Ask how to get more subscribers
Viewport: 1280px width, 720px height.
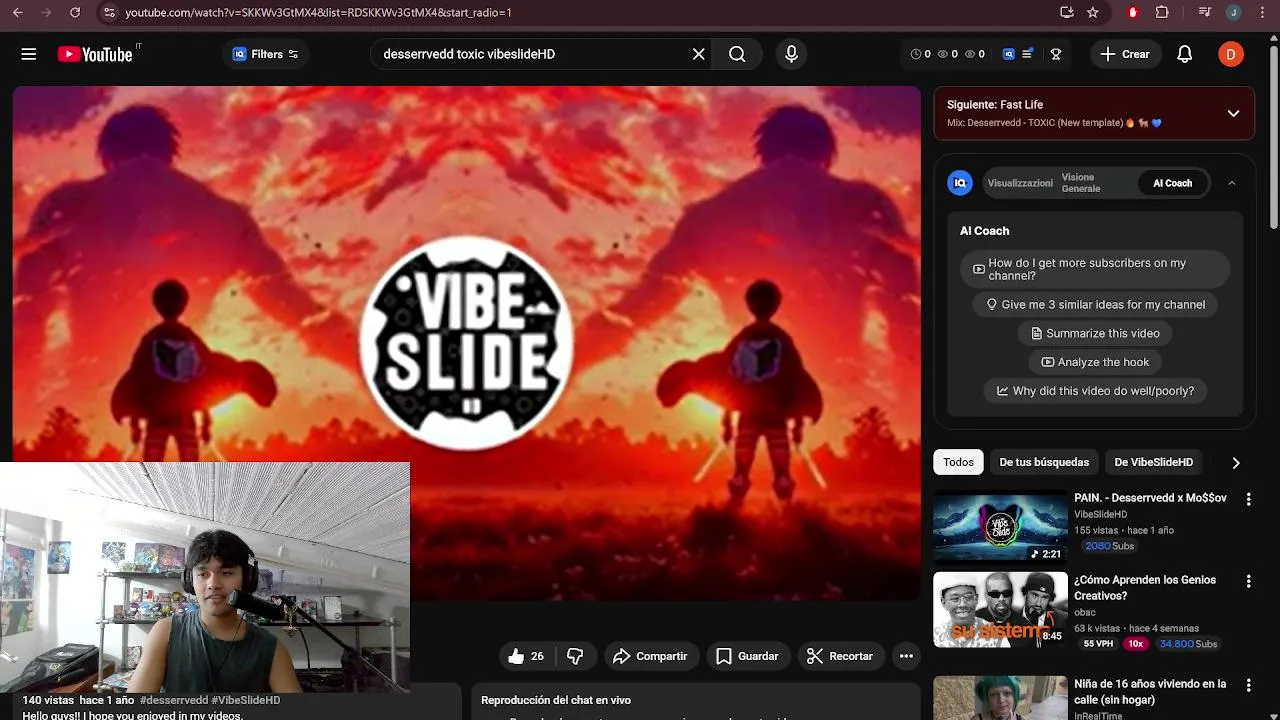(1094, 269)
